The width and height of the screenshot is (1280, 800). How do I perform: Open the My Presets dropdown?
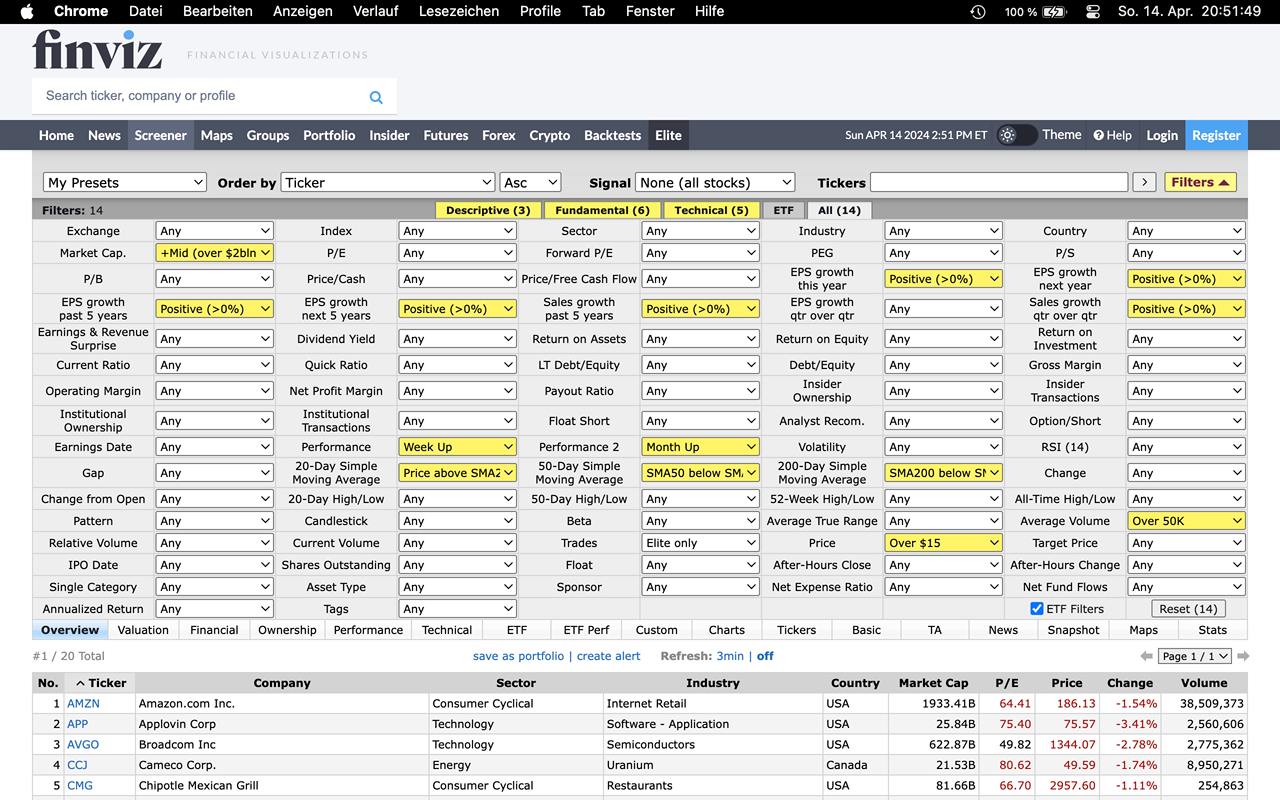[125, 182]
